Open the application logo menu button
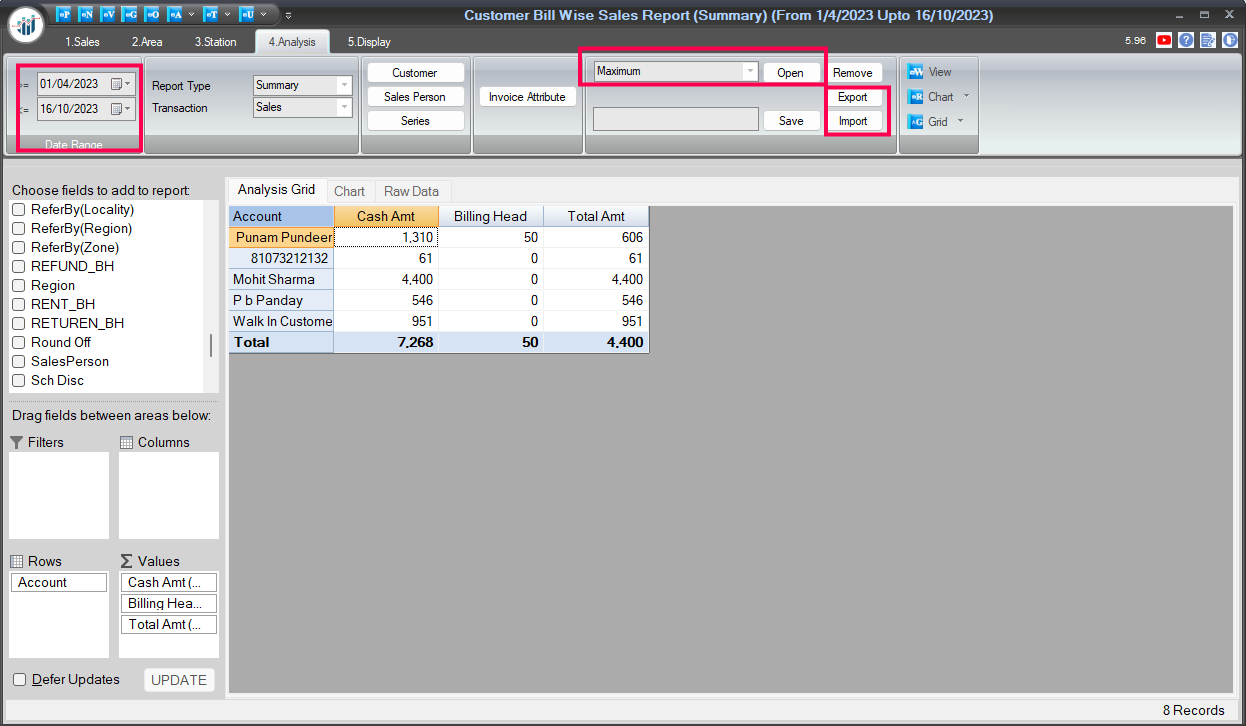Viewport: 1246px width, 726px height. (x=25, y=23)
